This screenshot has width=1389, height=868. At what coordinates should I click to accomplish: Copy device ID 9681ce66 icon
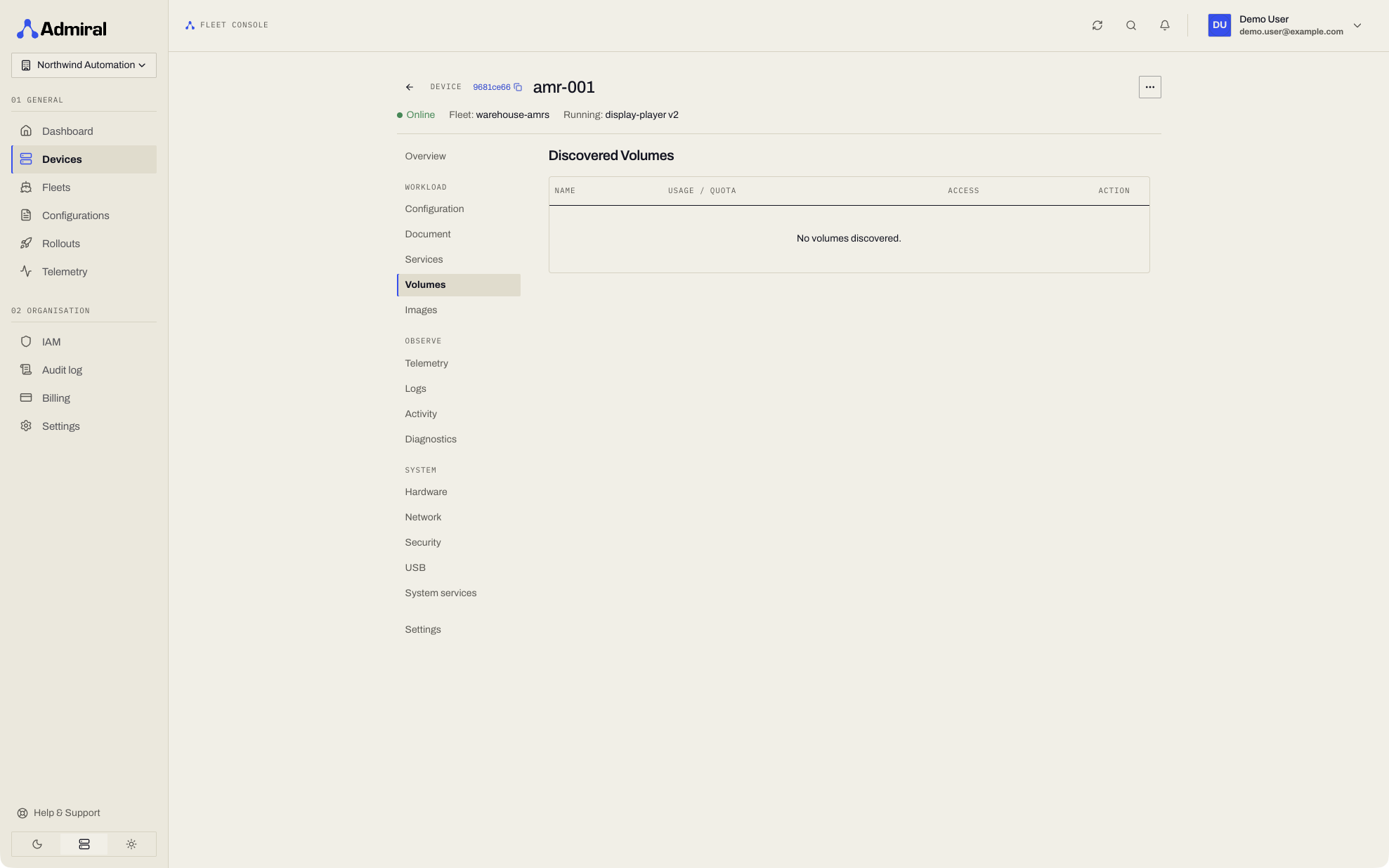[518, 87]
